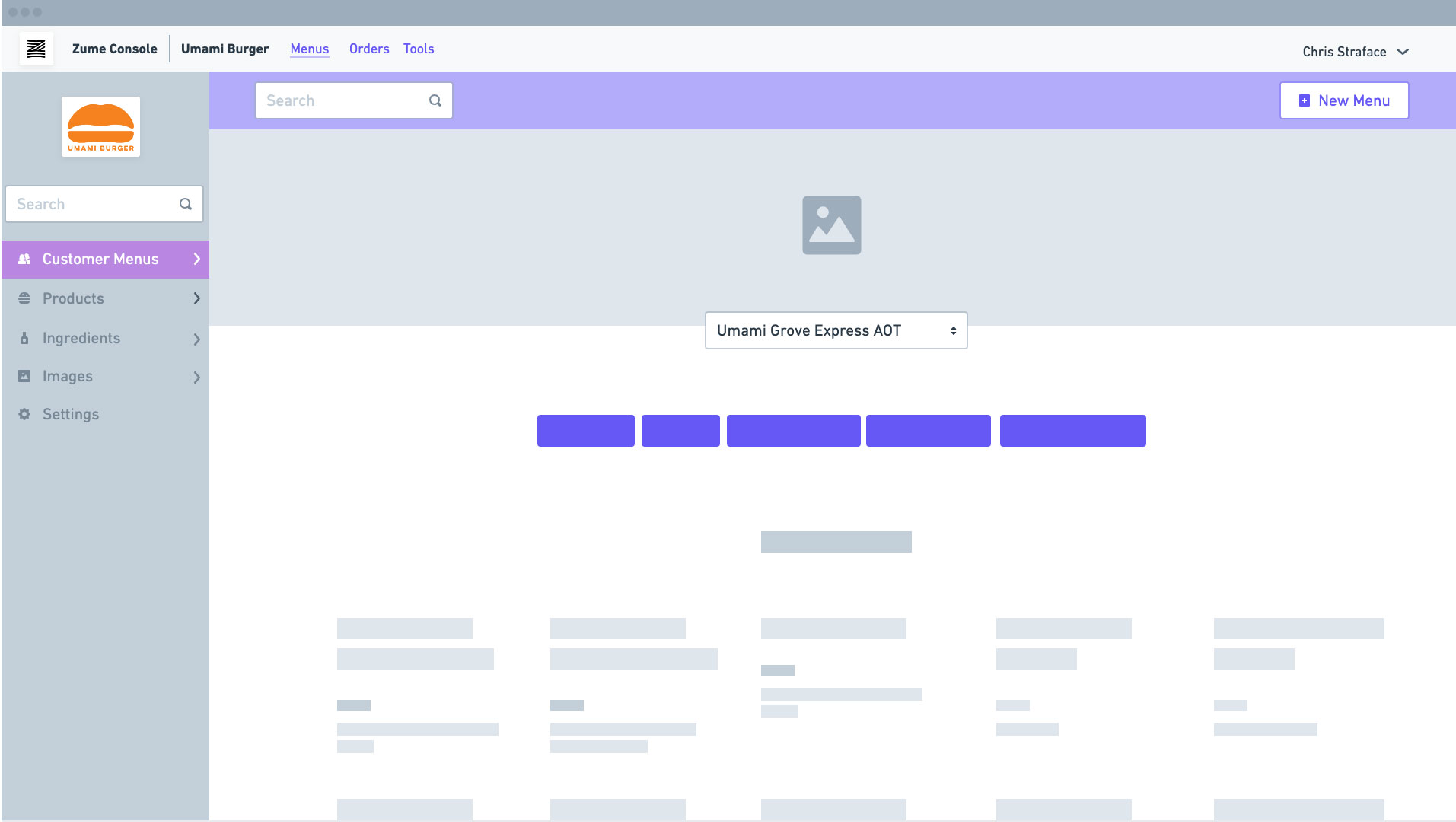
Task: Click the sidebar search magnifier icon
Action: click(x=185, y=204)
